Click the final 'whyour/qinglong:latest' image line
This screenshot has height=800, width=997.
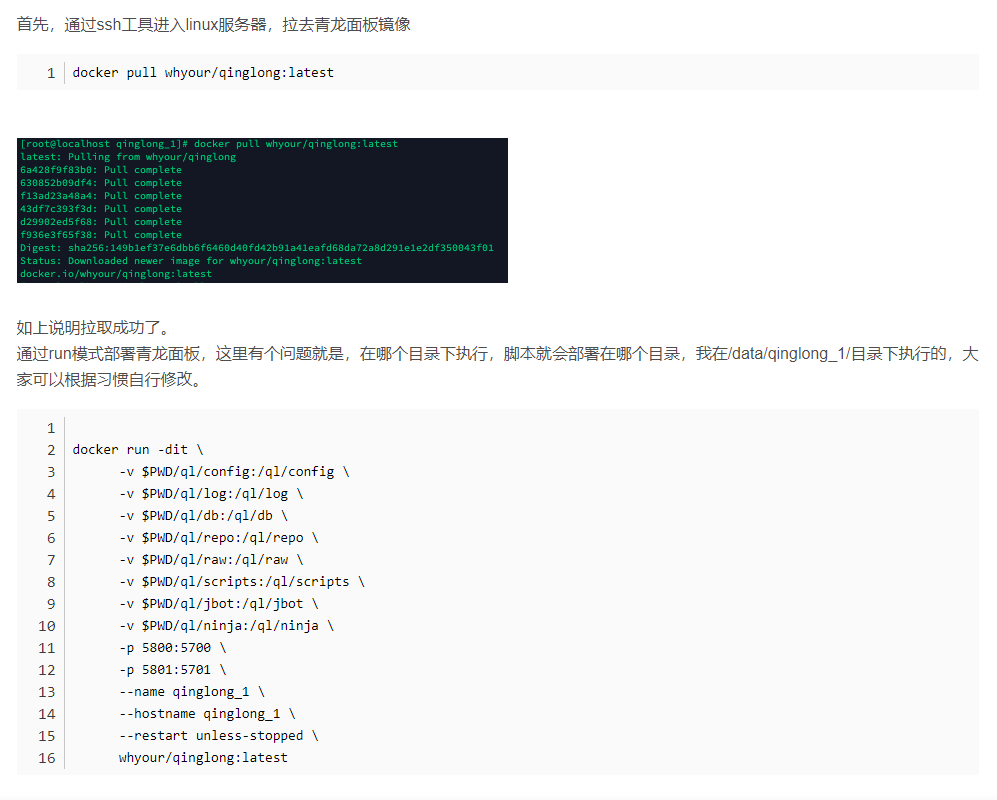[x=203, y=758]
